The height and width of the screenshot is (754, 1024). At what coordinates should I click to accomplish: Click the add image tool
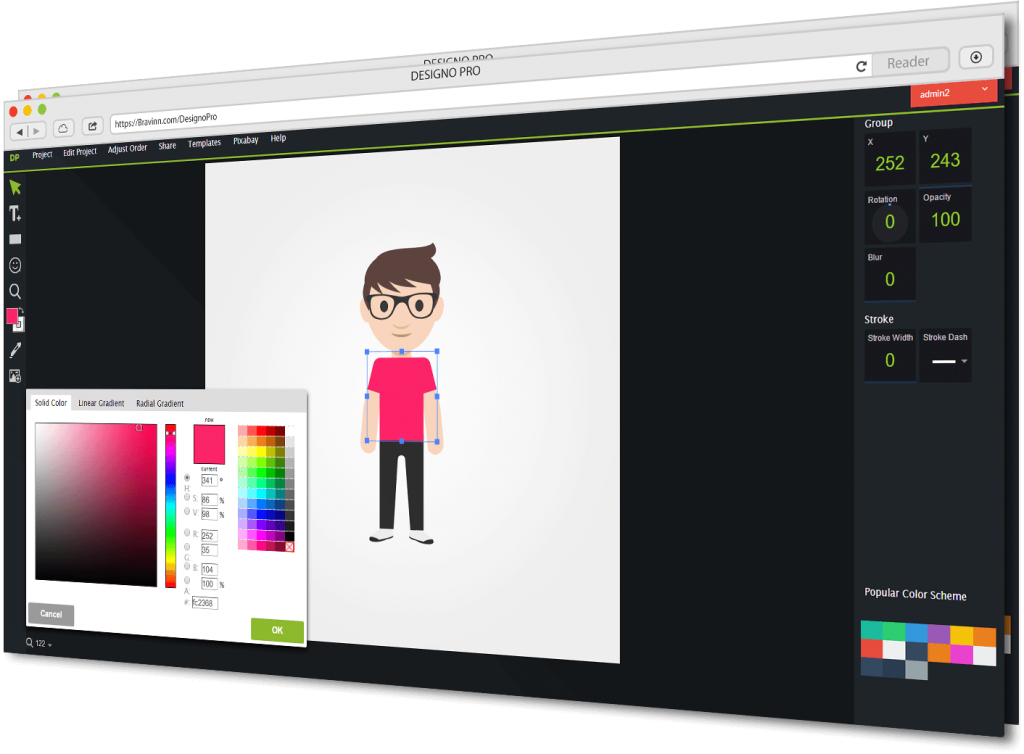15,376
